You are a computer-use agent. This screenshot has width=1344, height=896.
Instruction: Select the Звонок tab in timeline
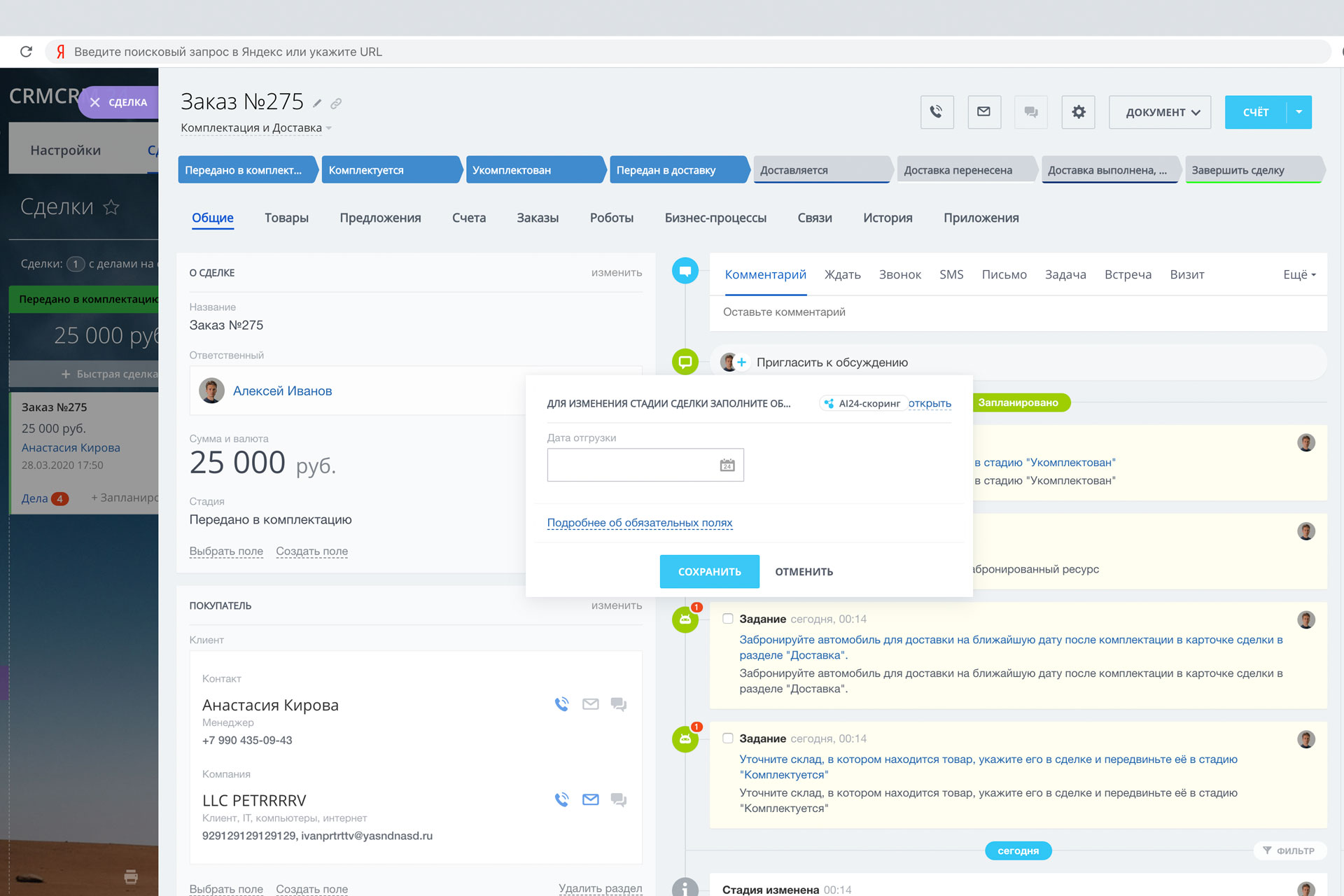click(899, 274)
